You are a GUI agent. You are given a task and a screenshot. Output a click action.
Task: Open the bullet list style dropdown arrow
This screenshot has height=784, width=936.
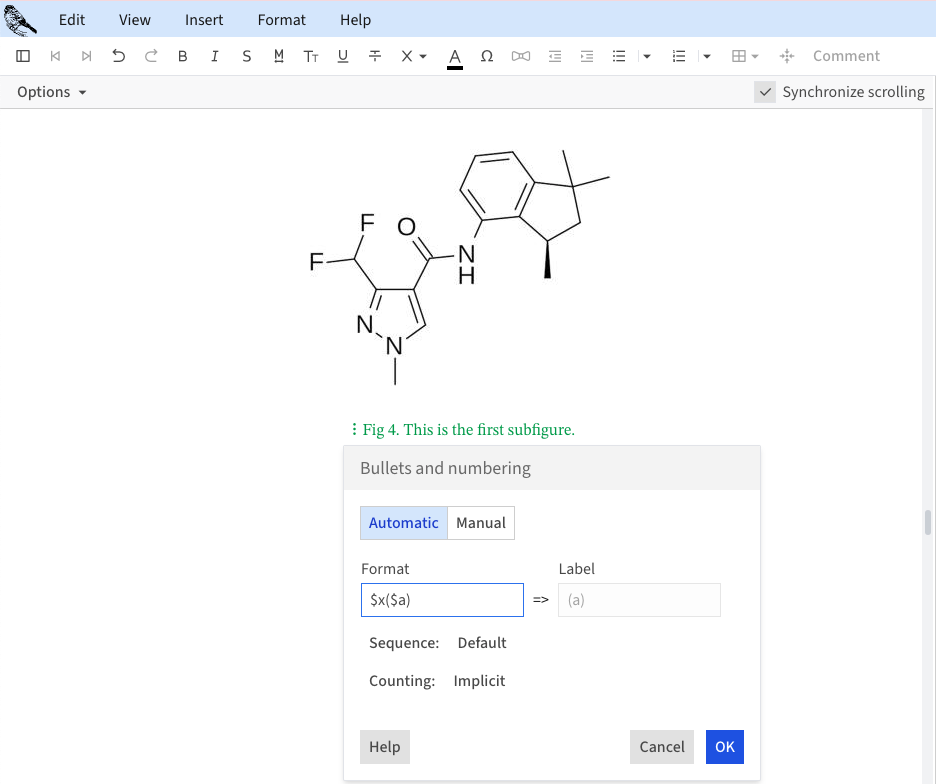tap(647, 56)
